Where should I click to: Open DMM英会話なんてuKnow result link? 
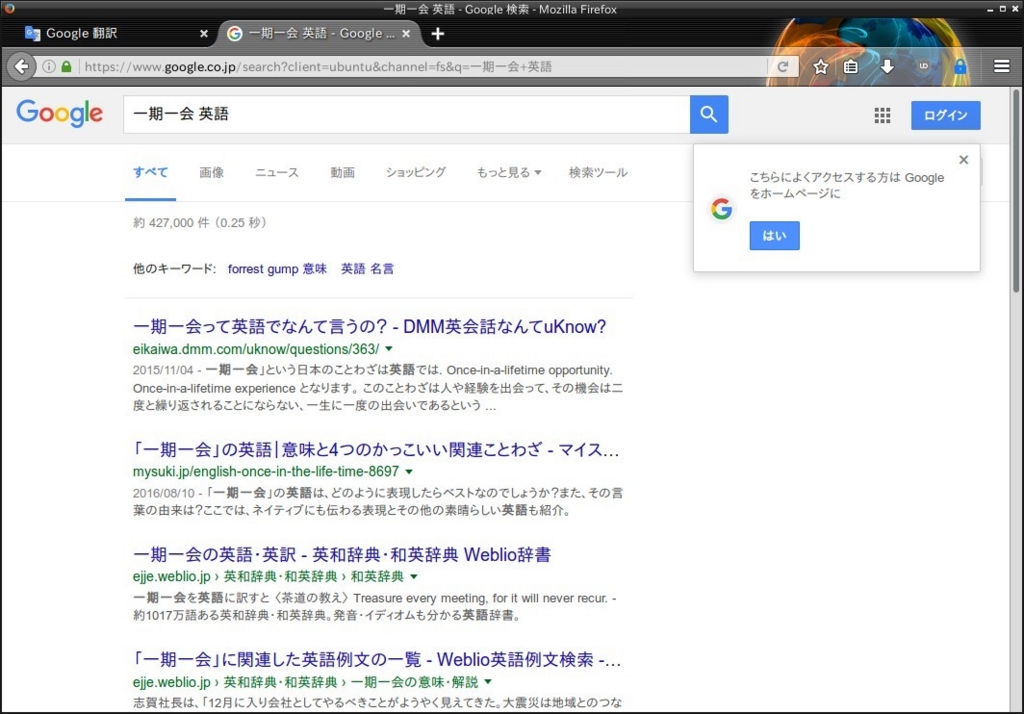[x=370, y=326]
